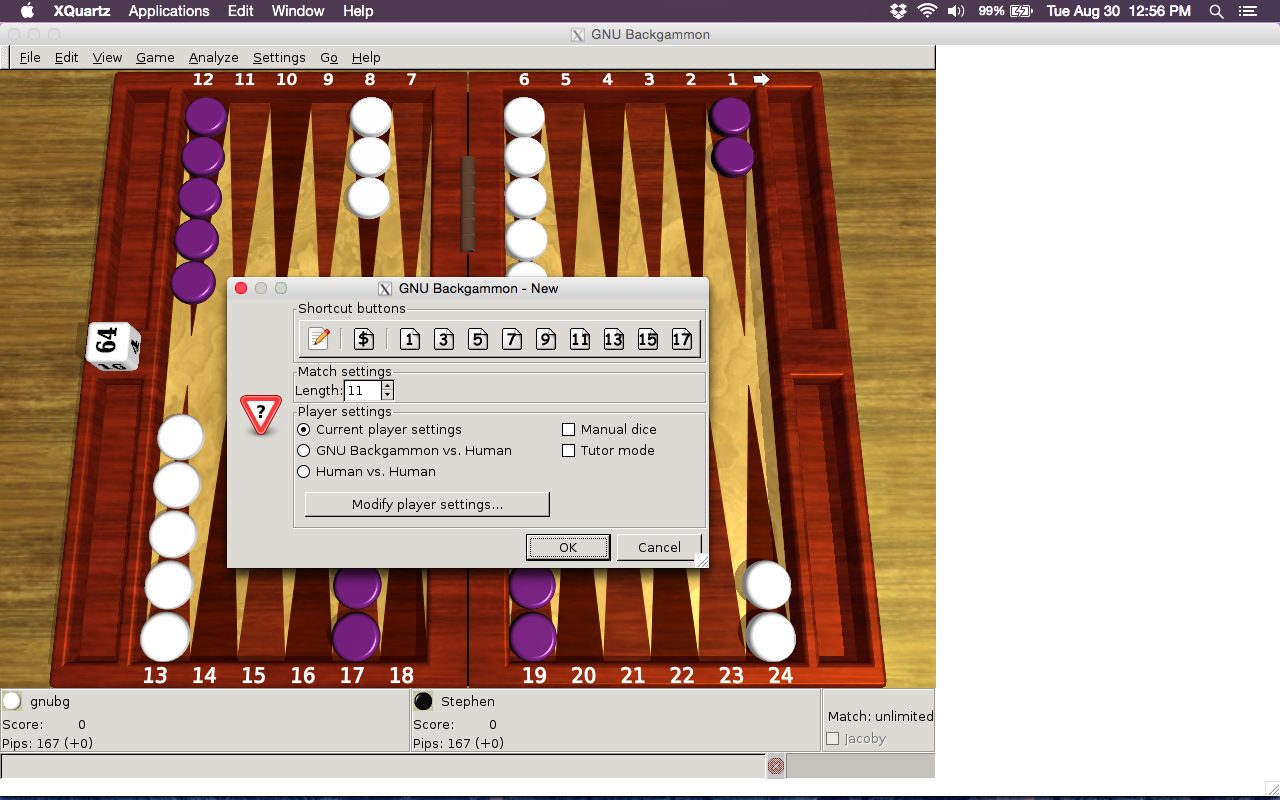Click the status bar message field
Viewport: 1280px width, 800px height.
[383, 766]
